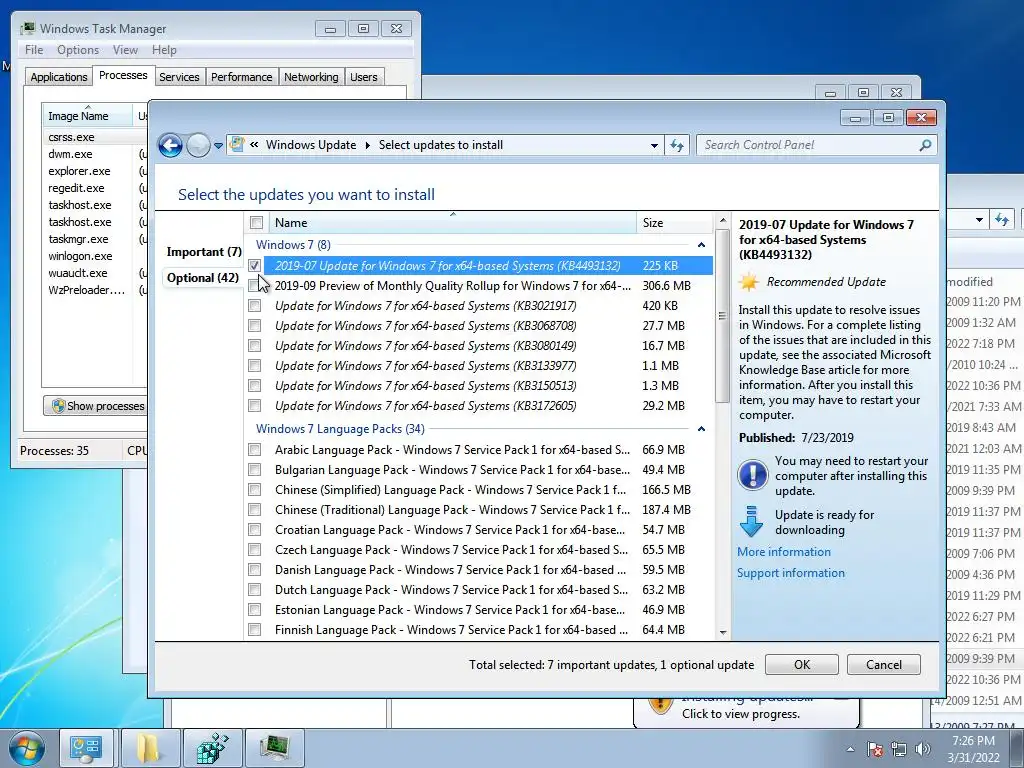The width and height of the screenshot is (1024, 768).
Task: Select the Optional (42) category
Action: point(202,278)
